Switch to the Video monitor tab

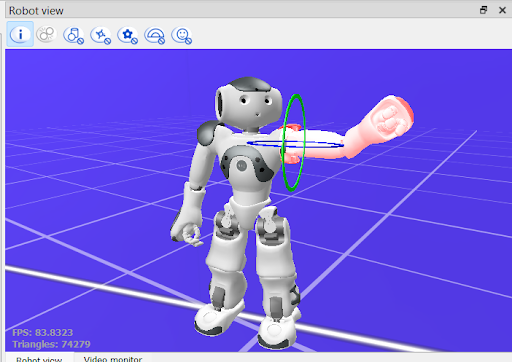coord(113,359)
